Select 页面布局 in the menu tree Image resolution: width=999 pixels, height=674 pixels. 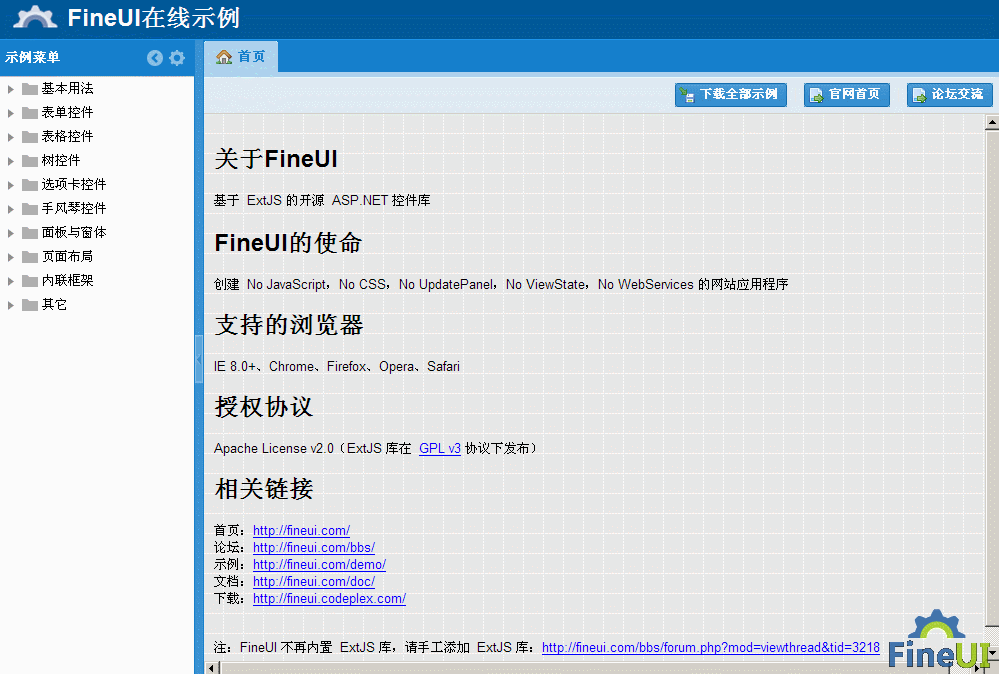68,256
